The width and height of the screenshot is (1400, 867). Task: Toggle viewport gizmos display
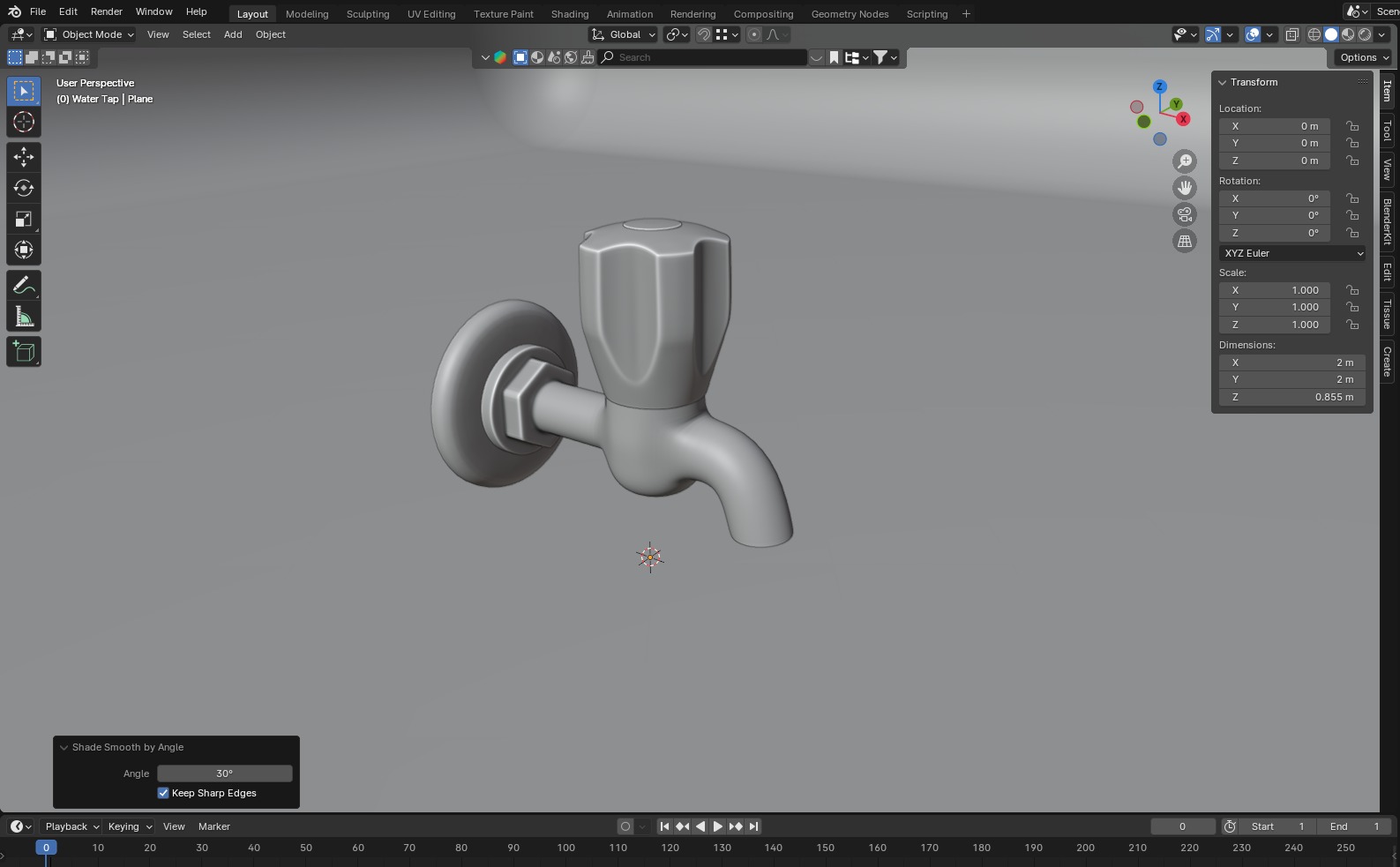pos(1213,34)
